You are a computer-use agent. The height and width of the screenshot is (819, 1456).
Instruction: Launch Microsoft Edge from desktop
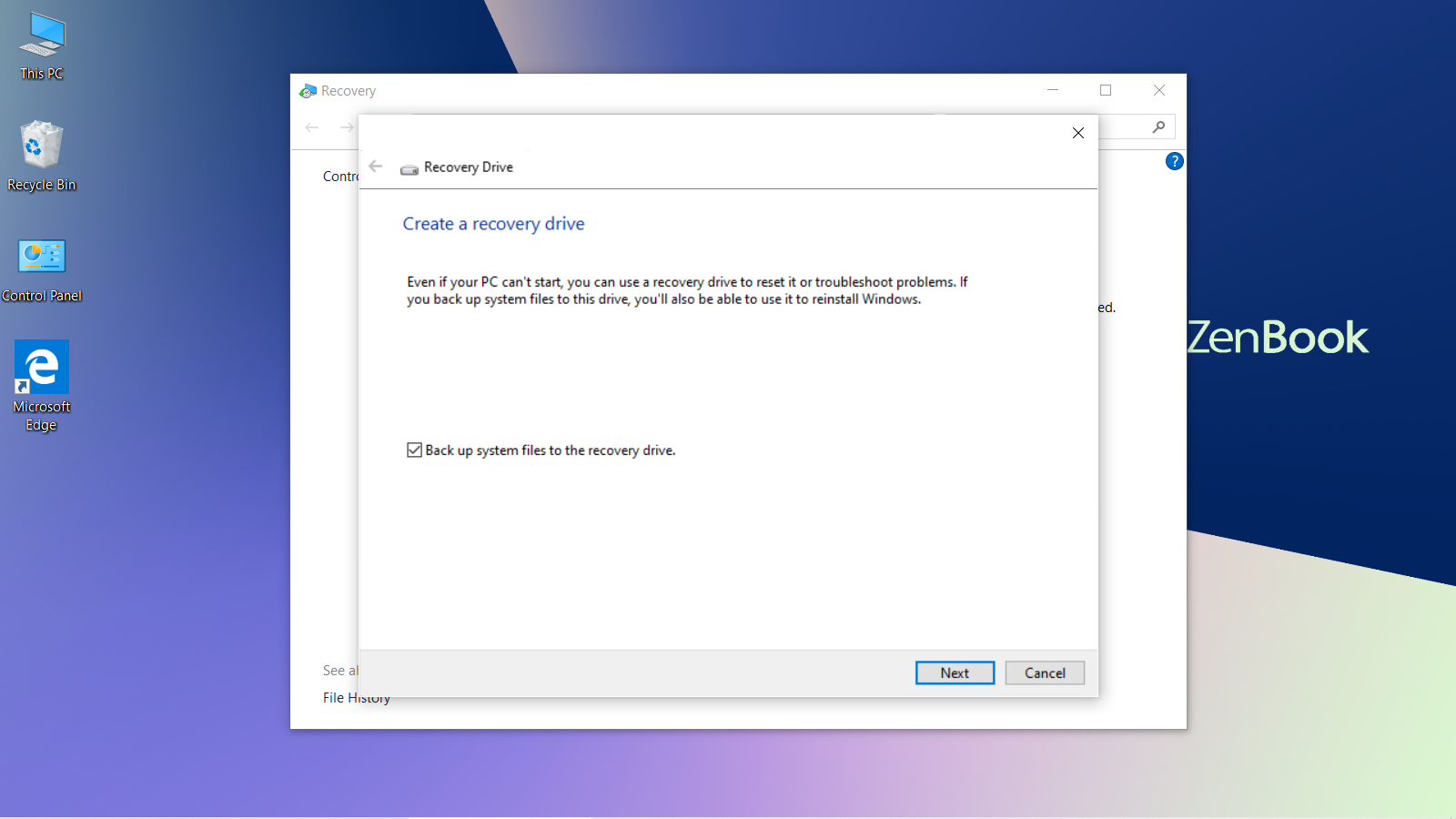pos(42,386)
